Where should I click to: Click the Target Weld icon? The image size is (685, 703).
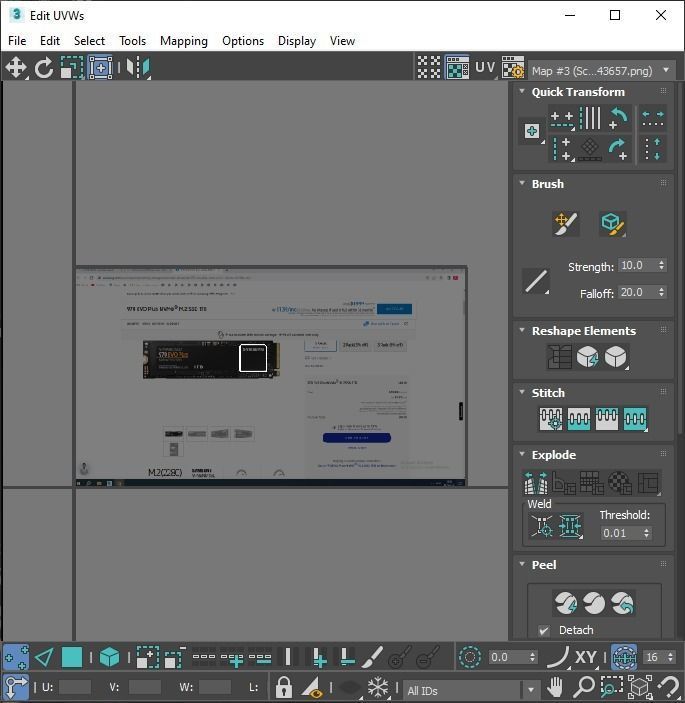pyautogui.click(x=542, y=525)
